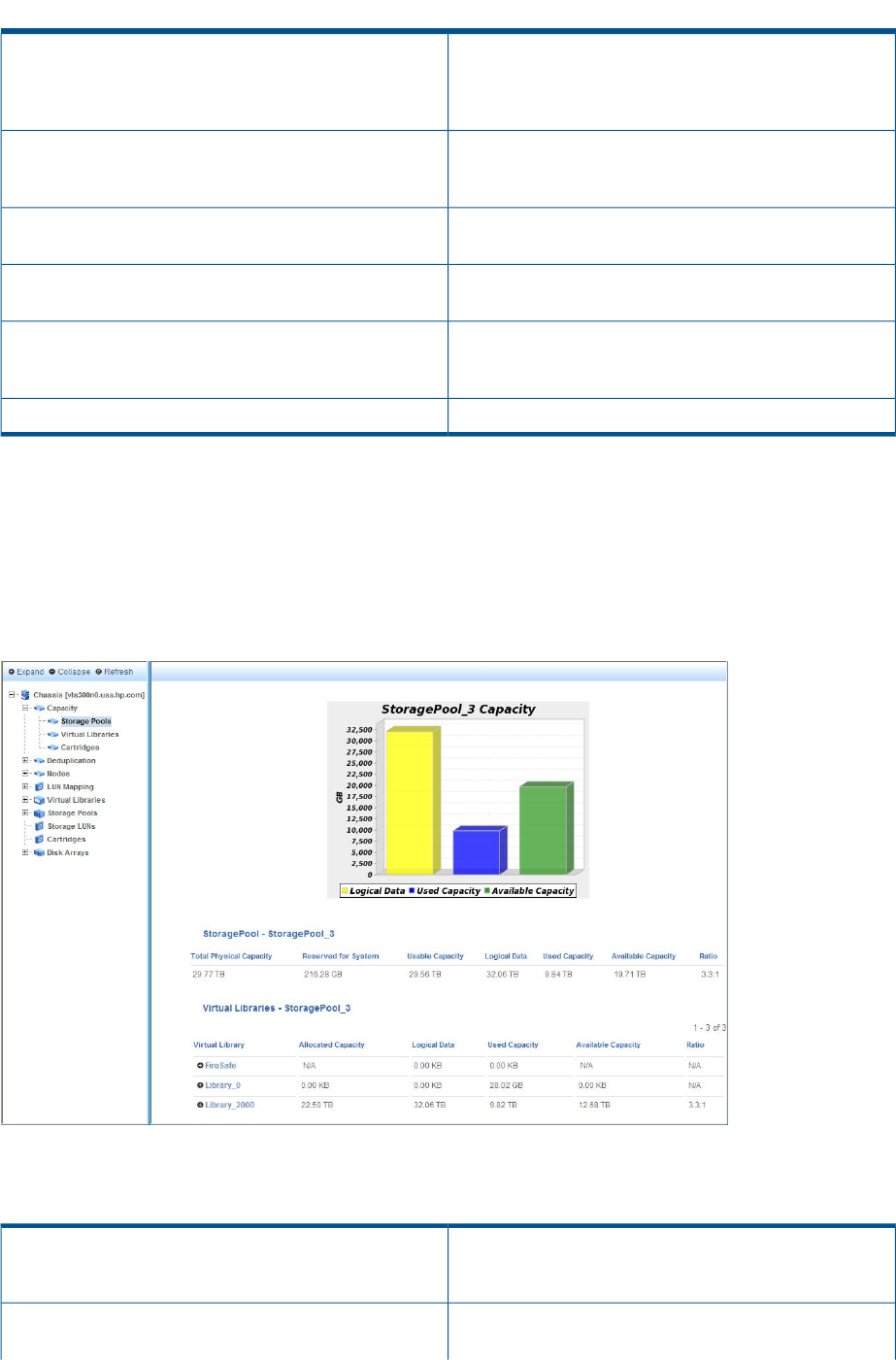Screen dimensions: 896x1360
Task: Click the icon beside Virtual Libraries under Capacity
Action: [x=53, y=735]
